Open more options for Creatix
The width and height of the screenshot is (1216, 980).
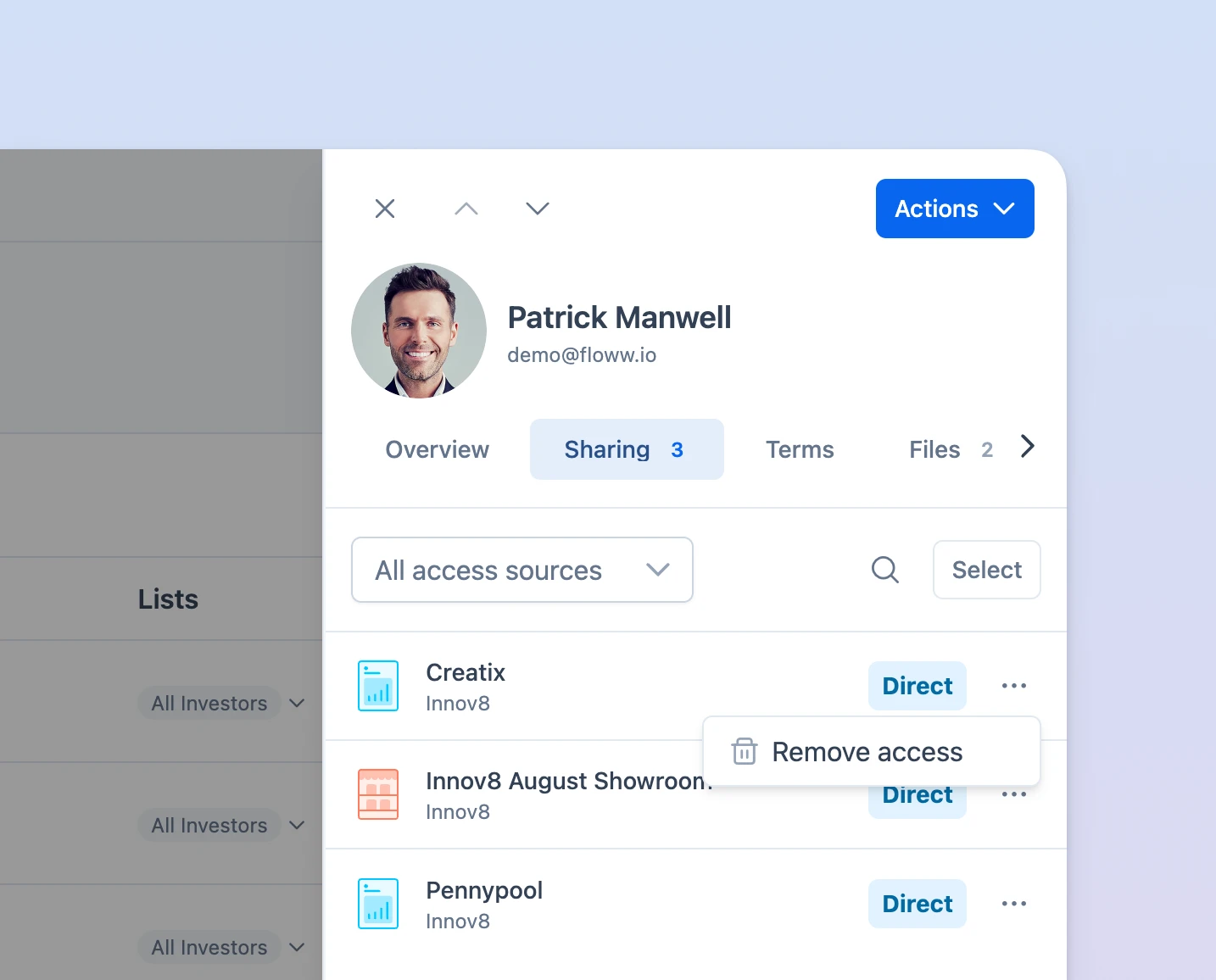[1014, 686]
